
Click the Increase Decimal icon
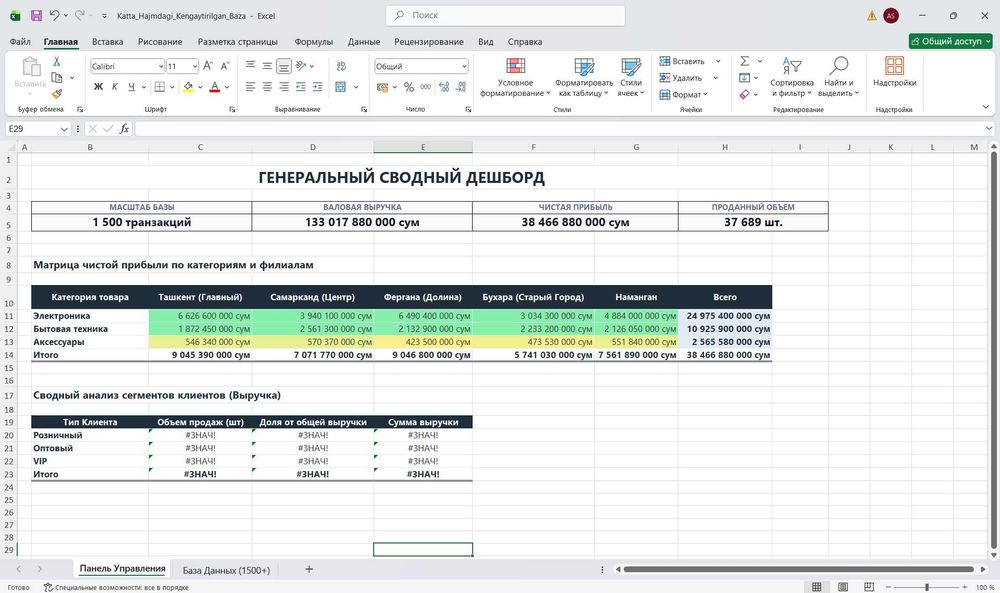point(444,87)
